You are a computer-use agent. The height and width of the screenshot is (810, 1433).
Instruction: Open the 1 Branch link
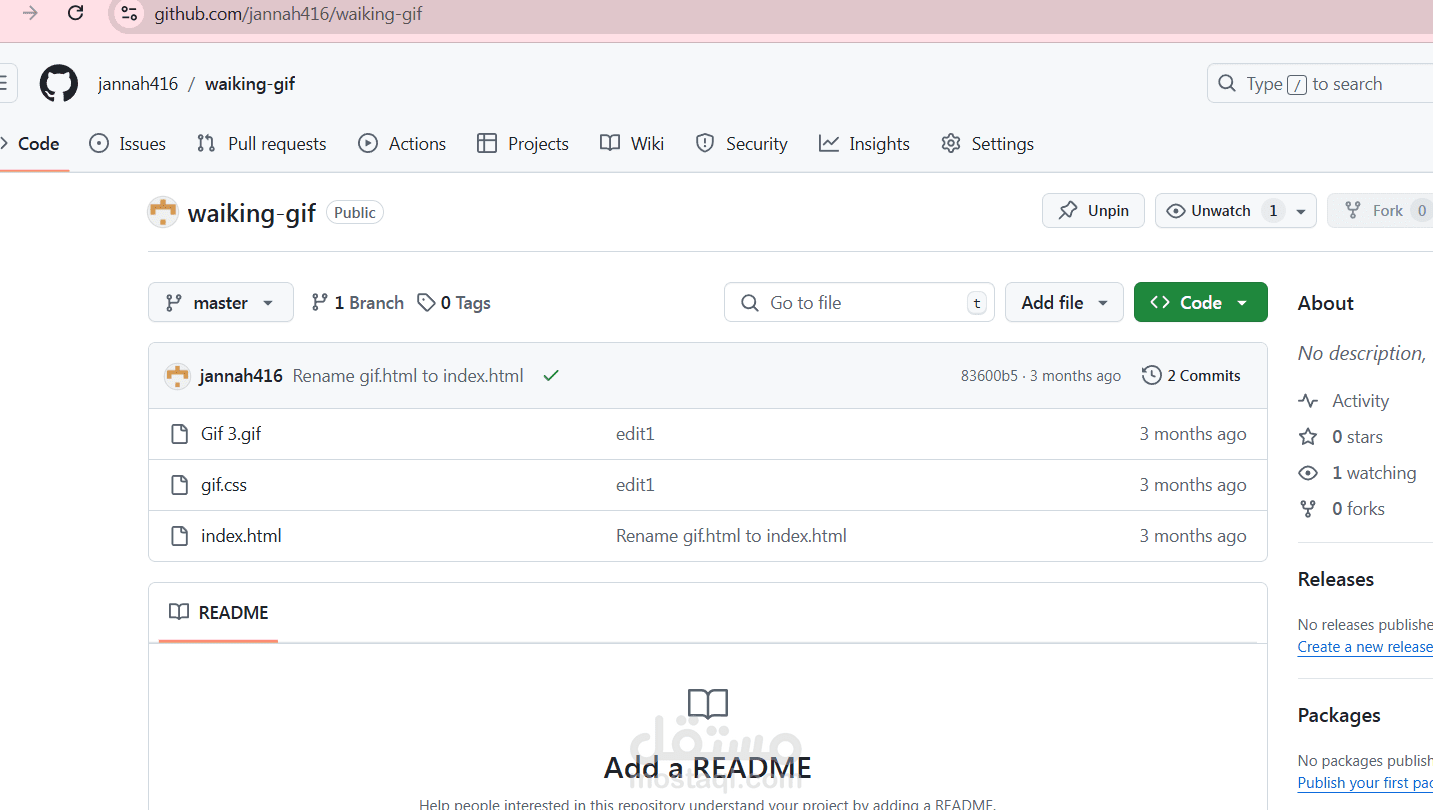pyautogui.click(x=357, y=302)
